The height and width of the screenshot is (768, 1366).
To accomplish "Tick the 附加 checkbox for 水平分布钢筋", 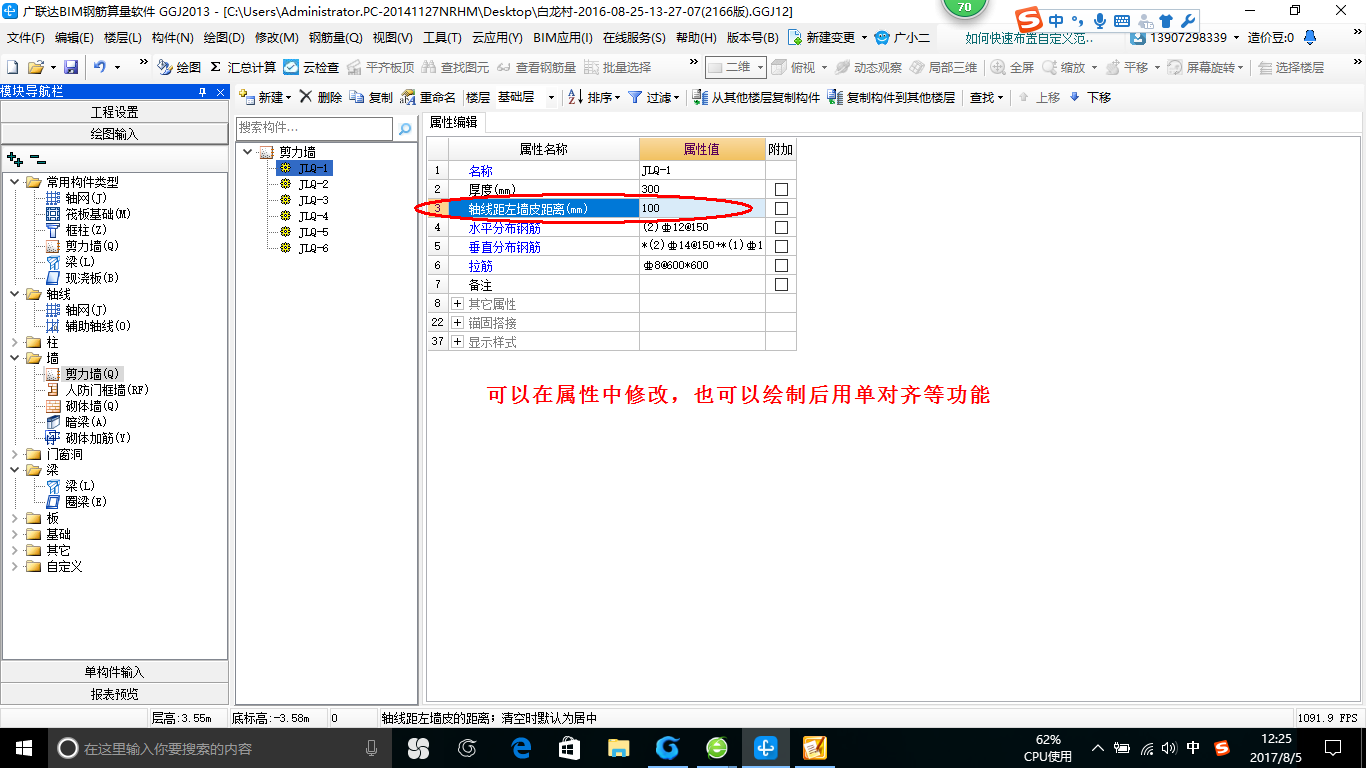I will tap(781, 227).
